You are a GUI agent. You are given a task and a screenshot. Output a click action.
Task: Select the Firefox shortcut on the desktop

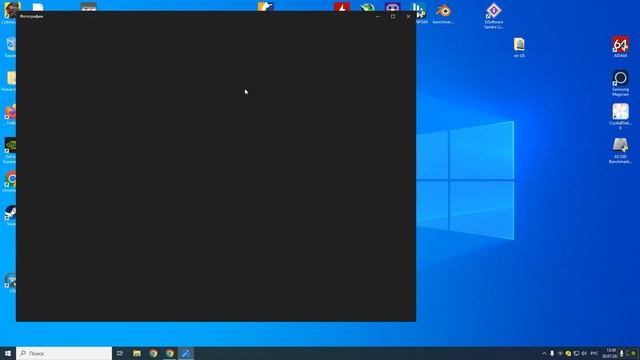coord(11,114)
